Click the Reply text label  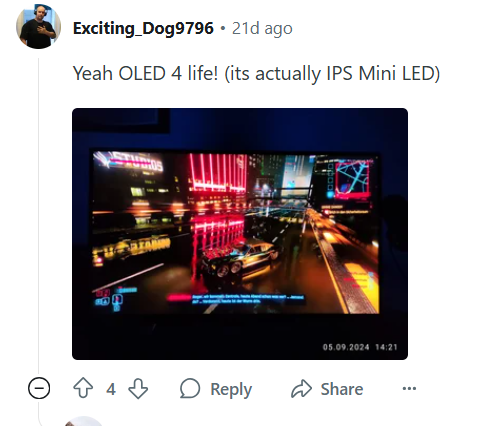(231, 389)
